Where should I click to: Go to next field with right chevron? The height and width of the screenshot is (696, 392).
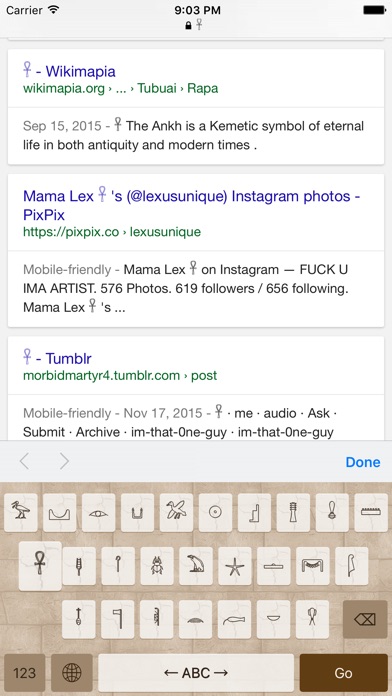click(64, 462)
